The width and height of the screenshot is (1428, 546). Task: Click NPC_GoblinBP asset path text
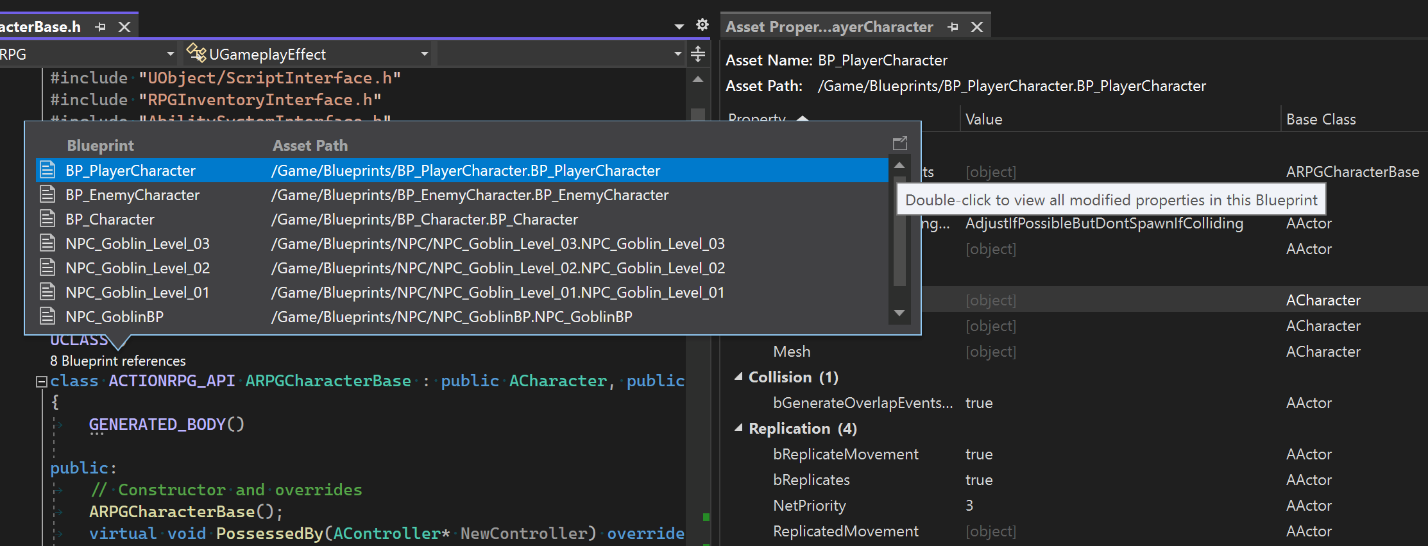(x=452, y=317)
